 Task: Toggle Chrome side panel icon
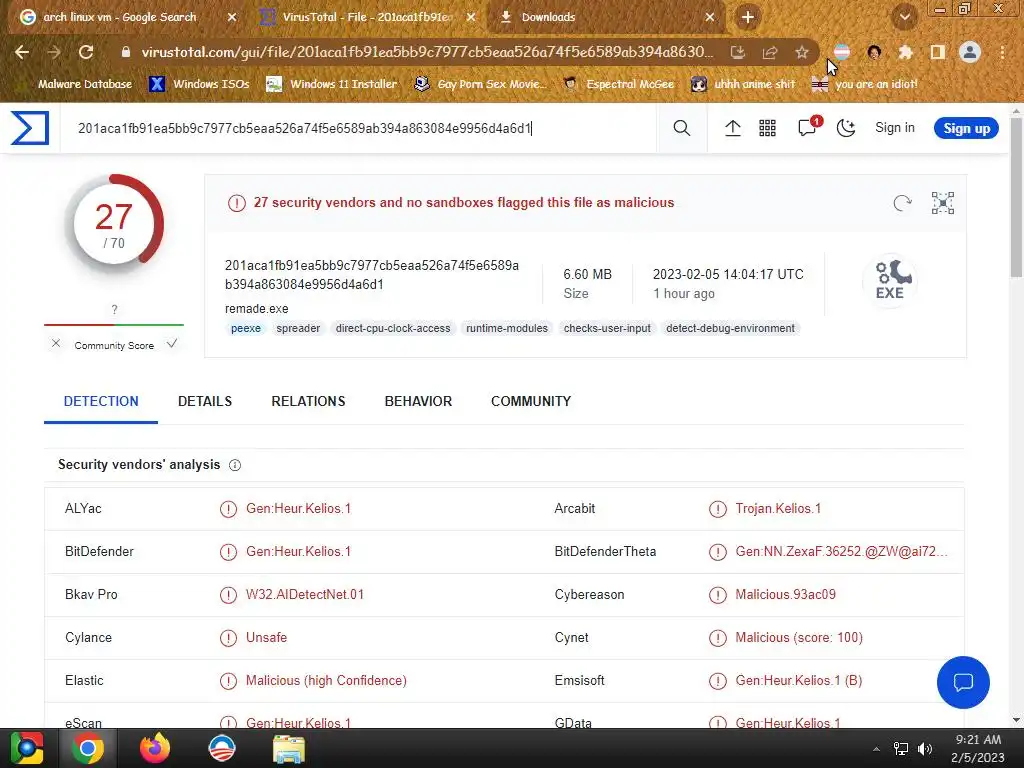click(938, 52)
